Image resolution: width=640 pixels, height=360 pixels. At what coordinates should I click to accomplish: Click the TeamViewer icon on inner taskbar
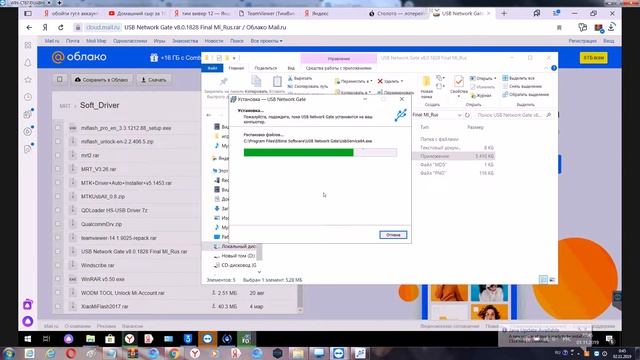pos(207,339)
